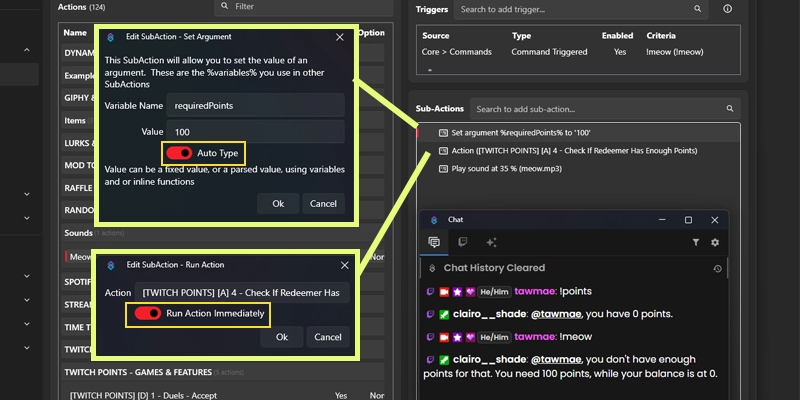This screenshot has height=400, width=800.
Task: Confirm Set Argument dialog with Ok
Action: 278,204
